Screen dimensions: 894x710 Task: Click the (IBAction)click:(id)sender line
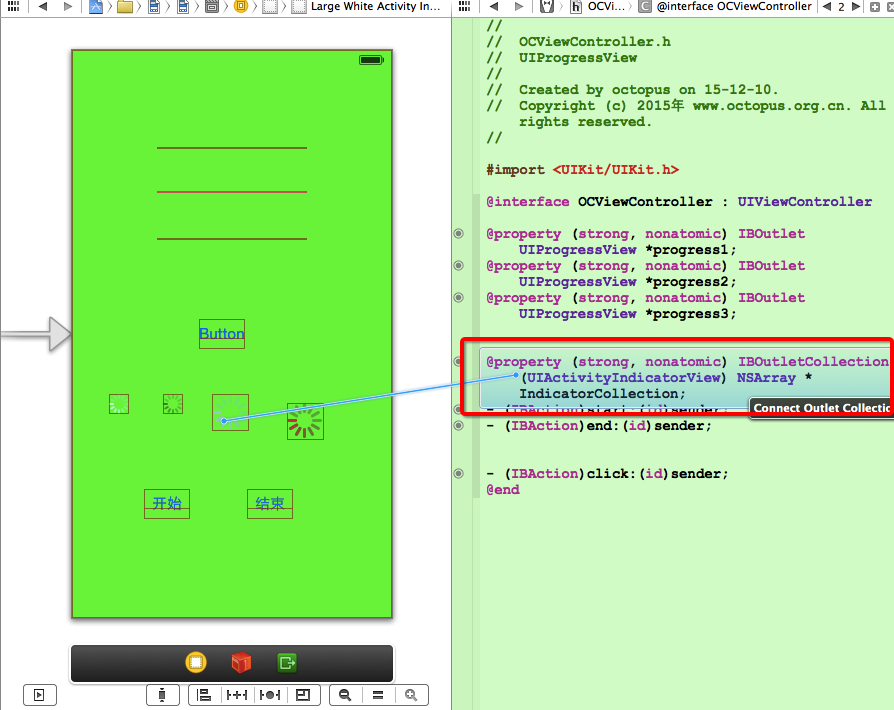[607, 473]
